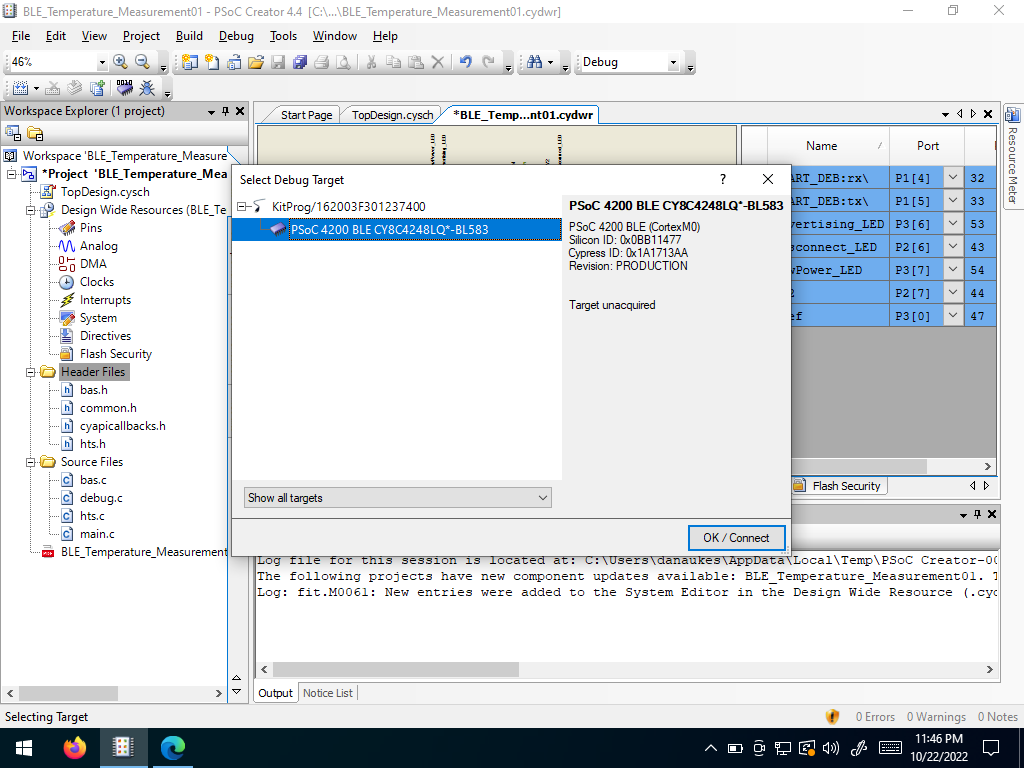Pin the Workspace Explorer panel
The height and width of the screenshot is (768, 1024).
coord(225,111)
